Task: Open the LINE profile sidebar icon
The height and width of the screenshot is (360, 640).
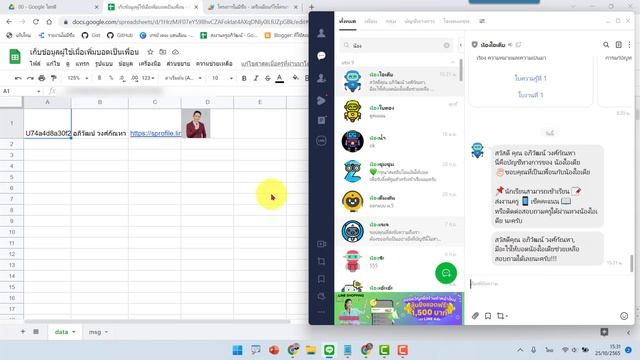Action: (321, 33)
